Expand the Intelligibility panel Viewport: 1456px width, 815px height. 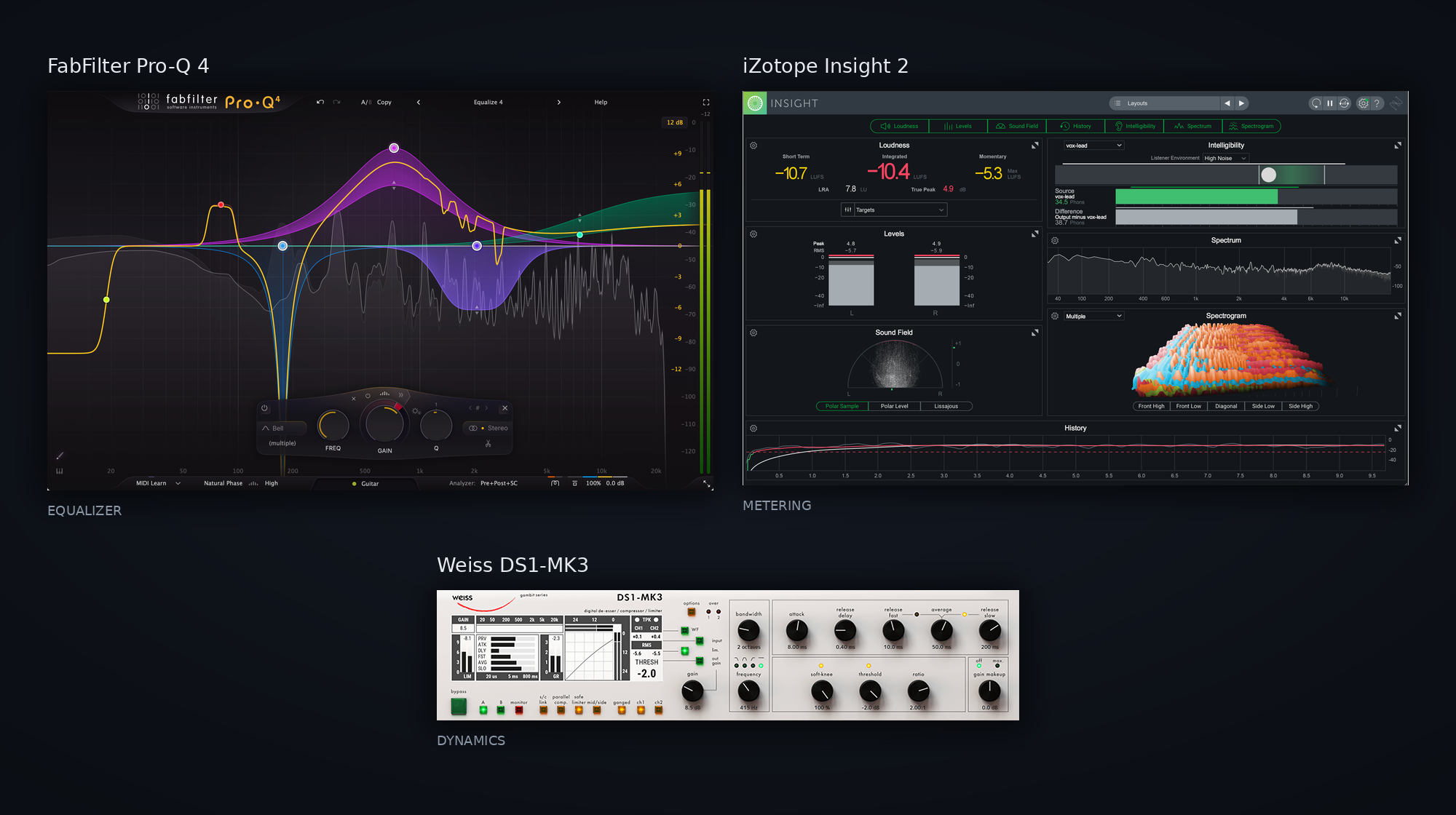(1397, 146)
